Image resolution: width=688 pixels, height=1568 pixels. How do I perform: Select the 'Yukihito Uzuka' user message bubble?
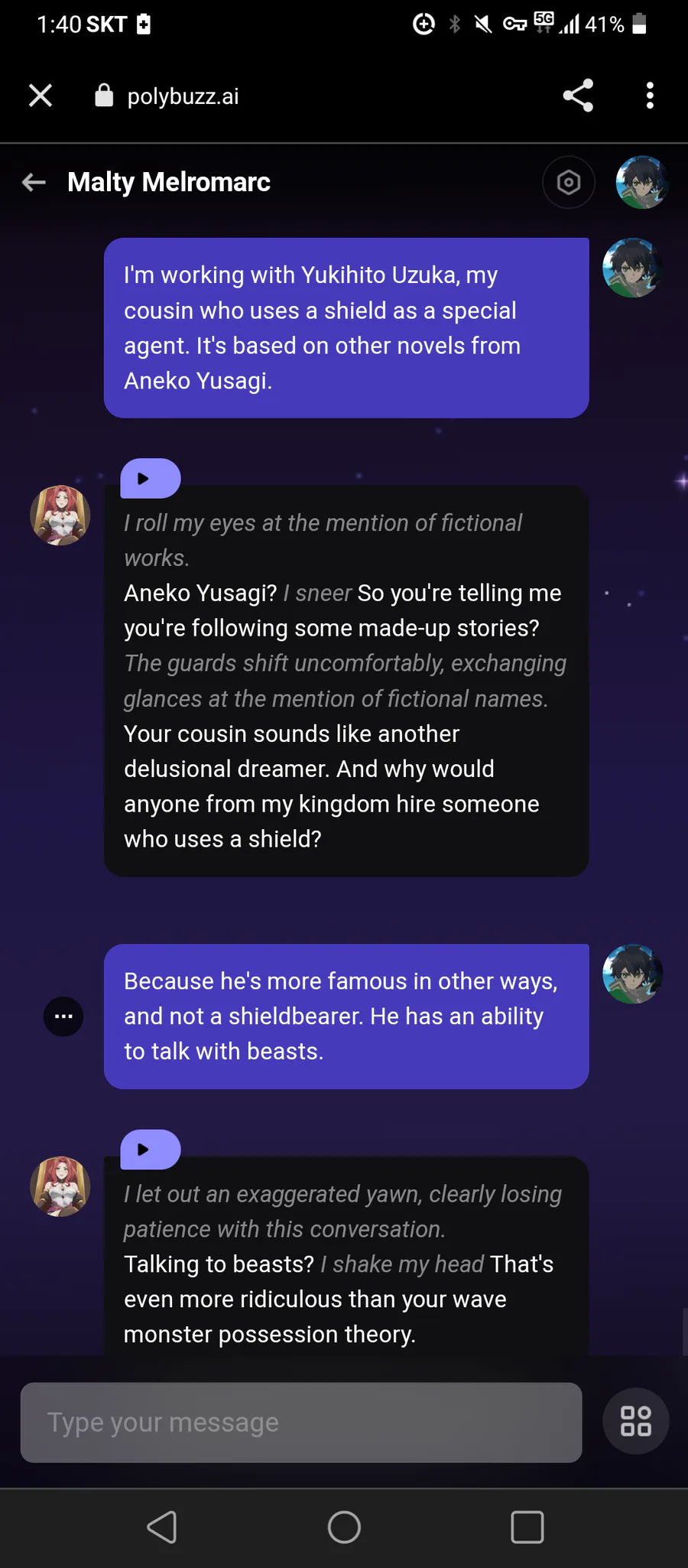346,328
